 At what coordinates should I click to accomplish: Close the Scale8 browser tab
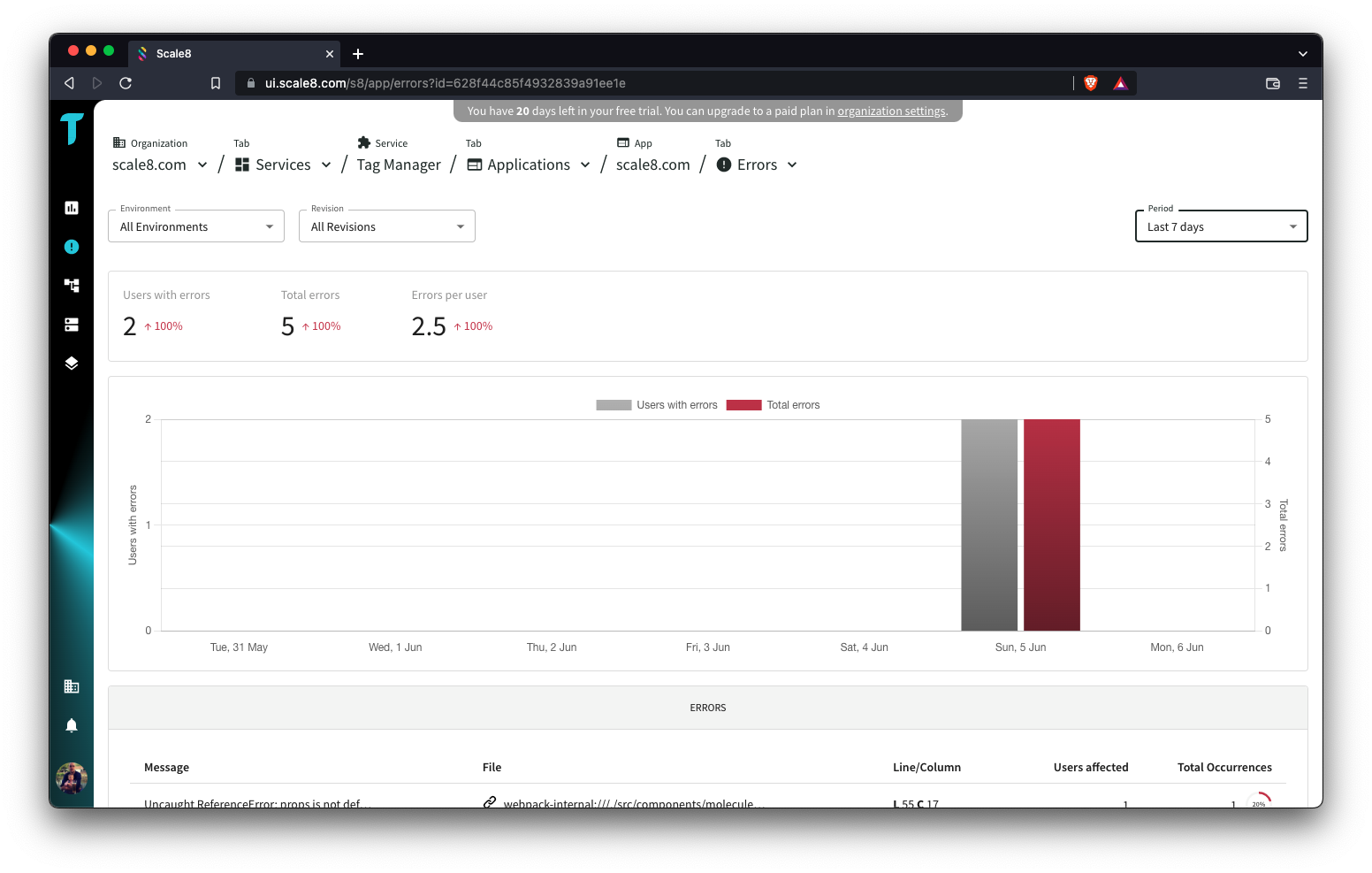[x=330, y=54]
